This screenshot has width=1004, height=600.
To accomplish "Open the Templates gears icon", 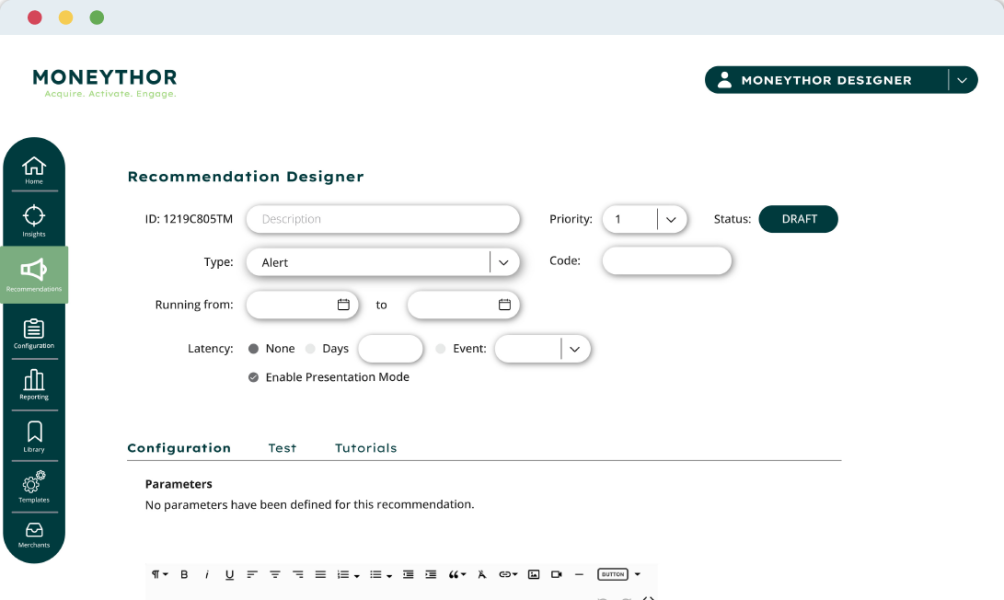I will (34, 487).
